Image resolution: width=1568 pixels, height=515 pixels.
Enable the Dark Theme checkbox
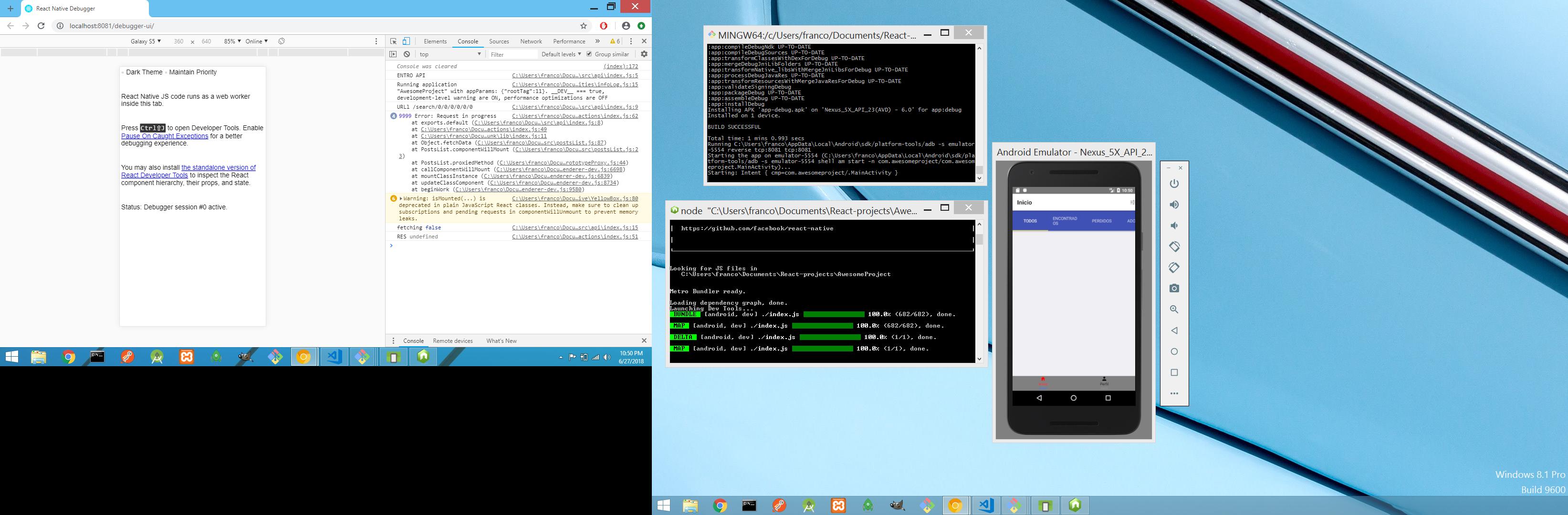[123, 72]
